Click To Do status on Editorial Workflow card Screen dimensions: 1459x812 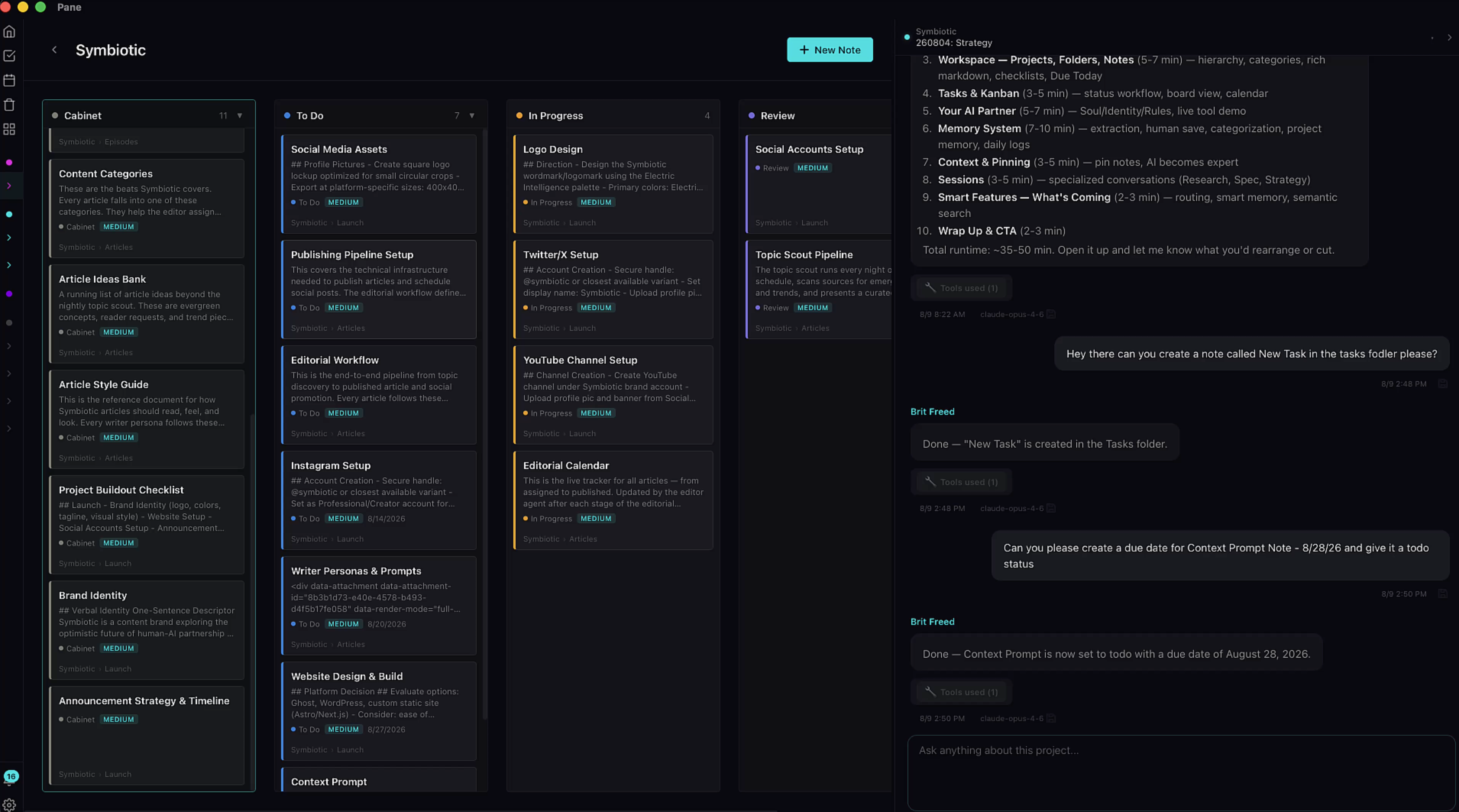point(306,413)
